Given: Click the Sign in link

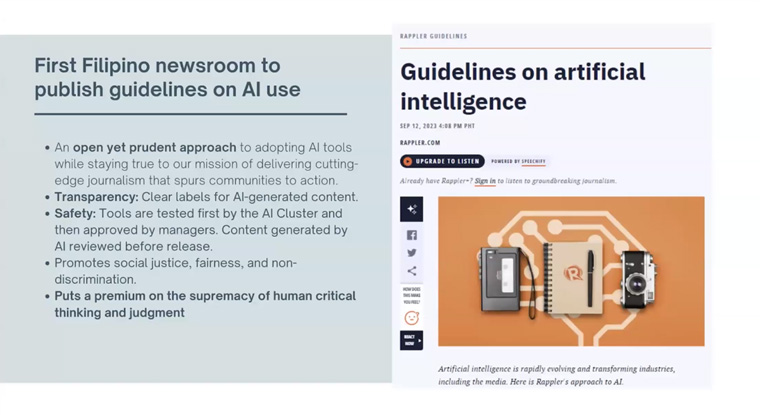Looking at the screenshot, I should coord(485,181).
